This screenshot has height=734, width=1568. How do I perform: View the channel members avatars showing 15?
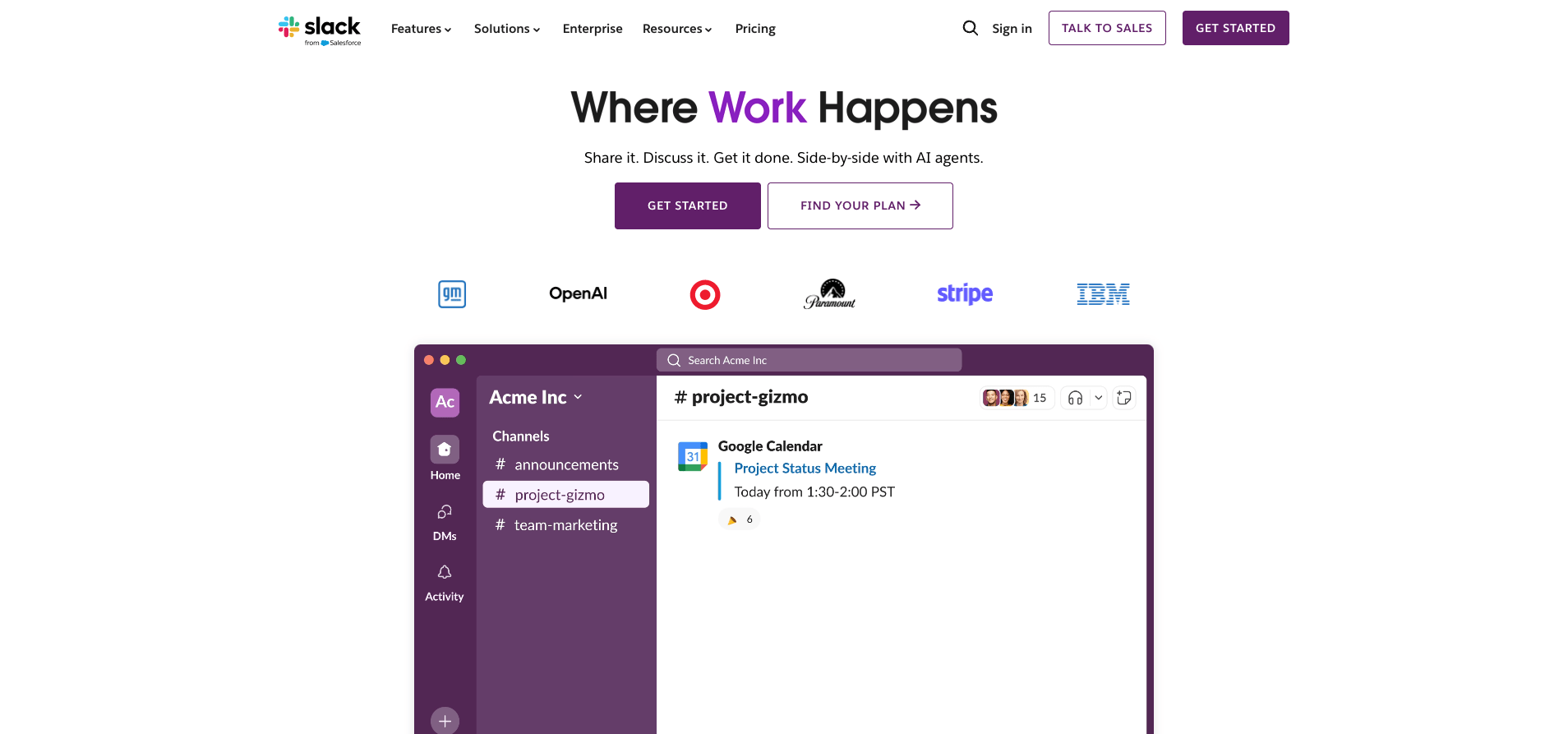(x=1016, y=398)
